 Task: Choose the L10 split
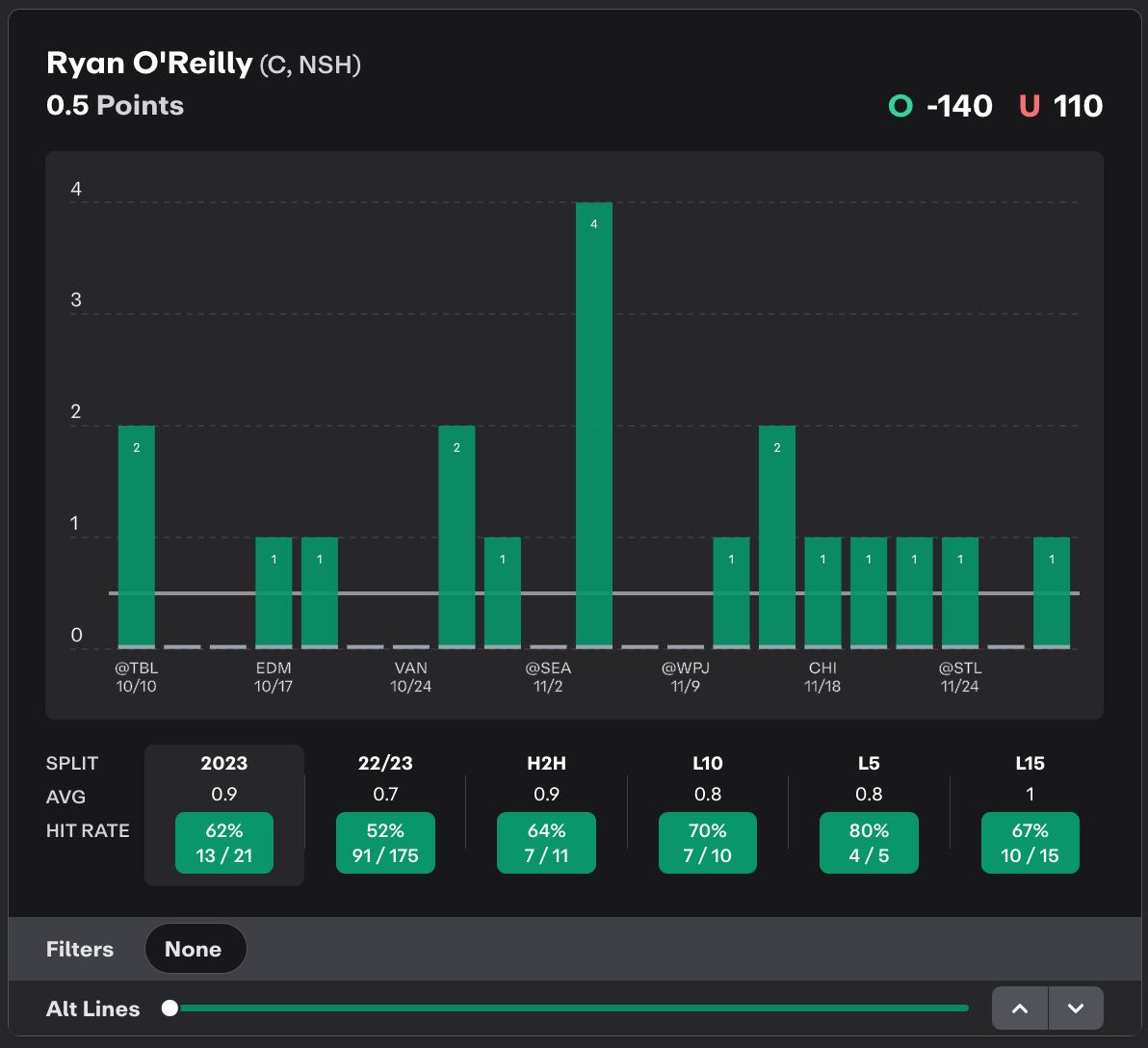click(x=708, y=764)
